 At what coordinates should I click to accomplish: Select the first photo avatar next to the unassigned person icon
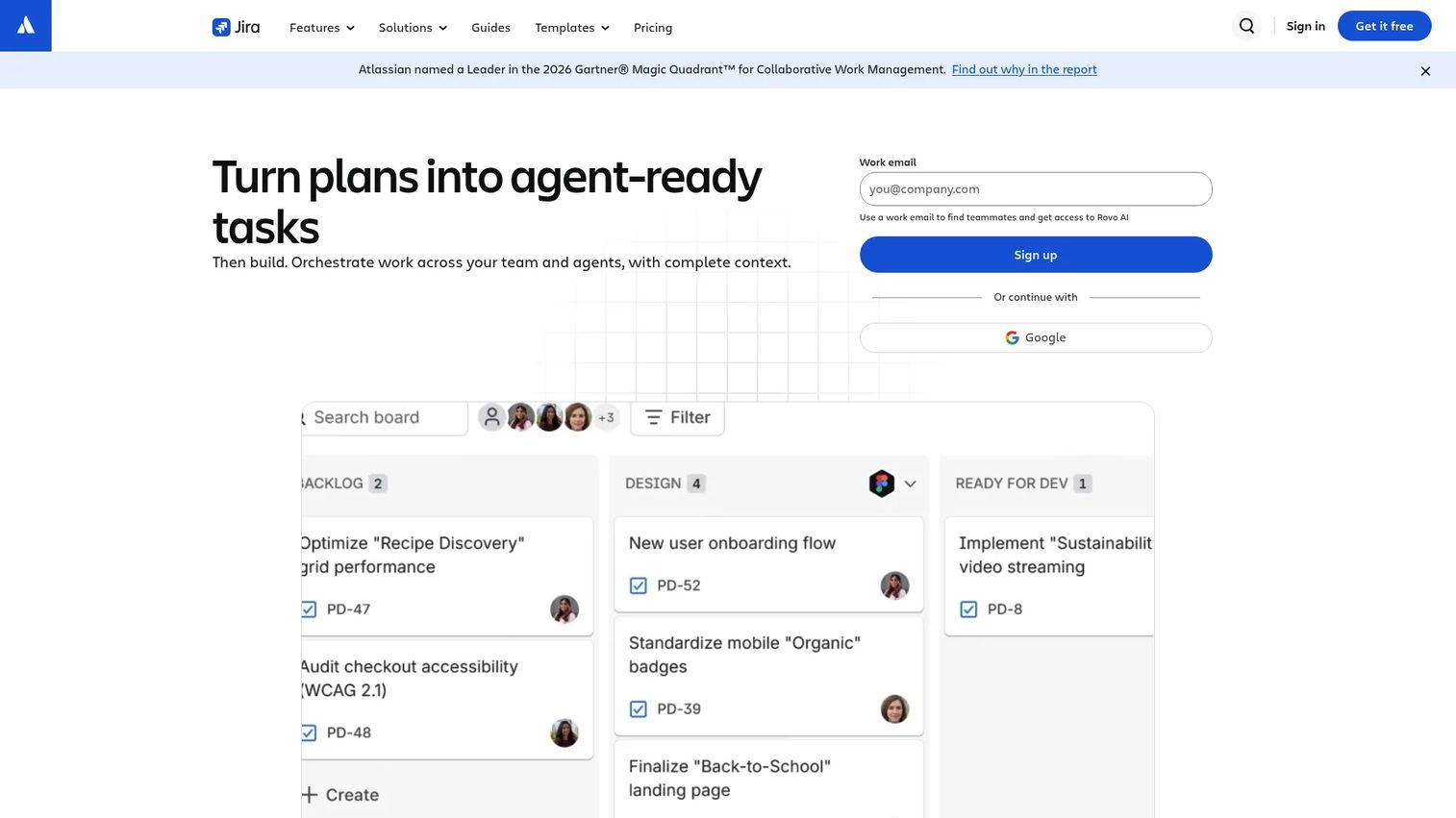tap(520, 417)
